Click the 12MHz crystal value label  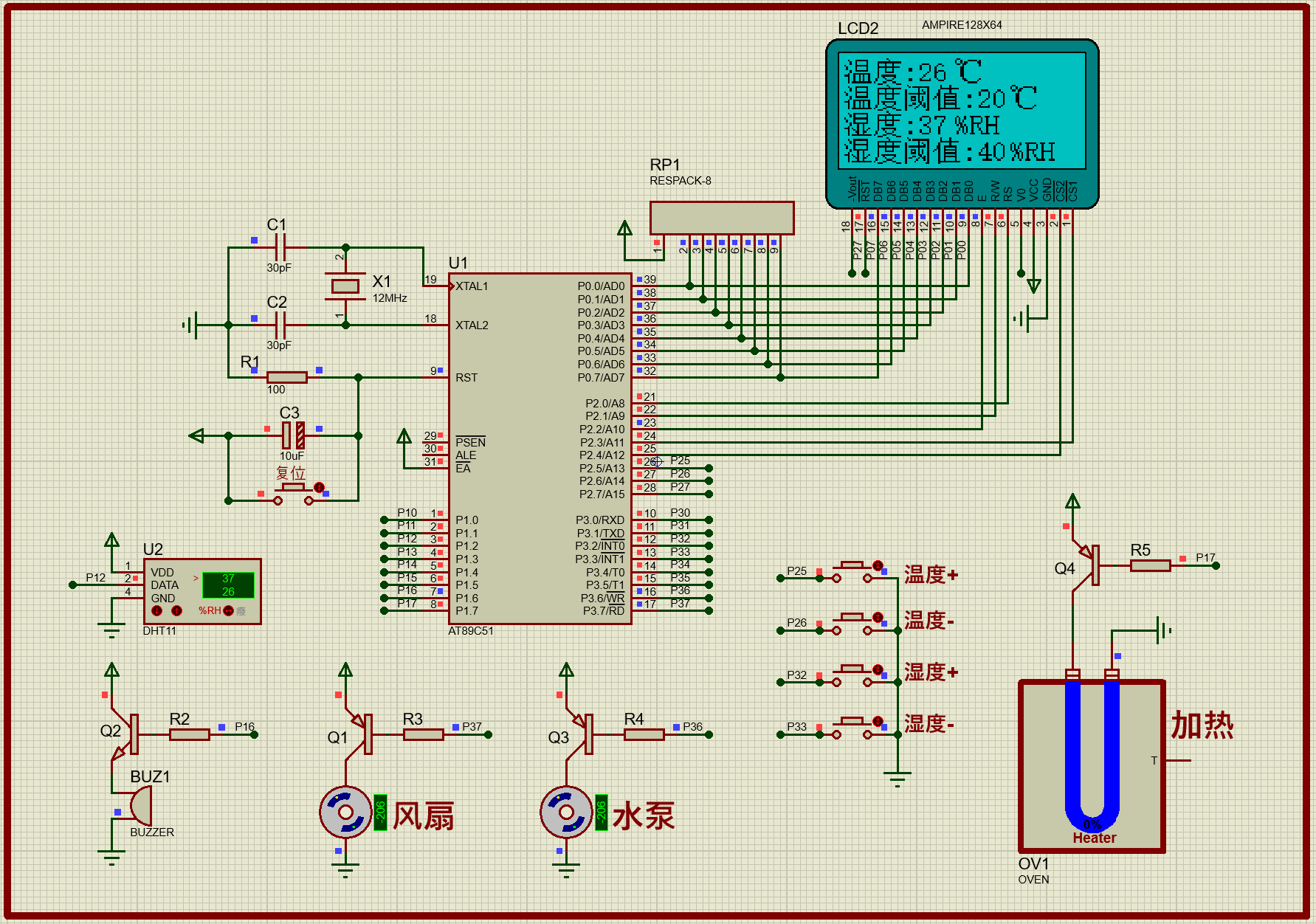[390, 298]
